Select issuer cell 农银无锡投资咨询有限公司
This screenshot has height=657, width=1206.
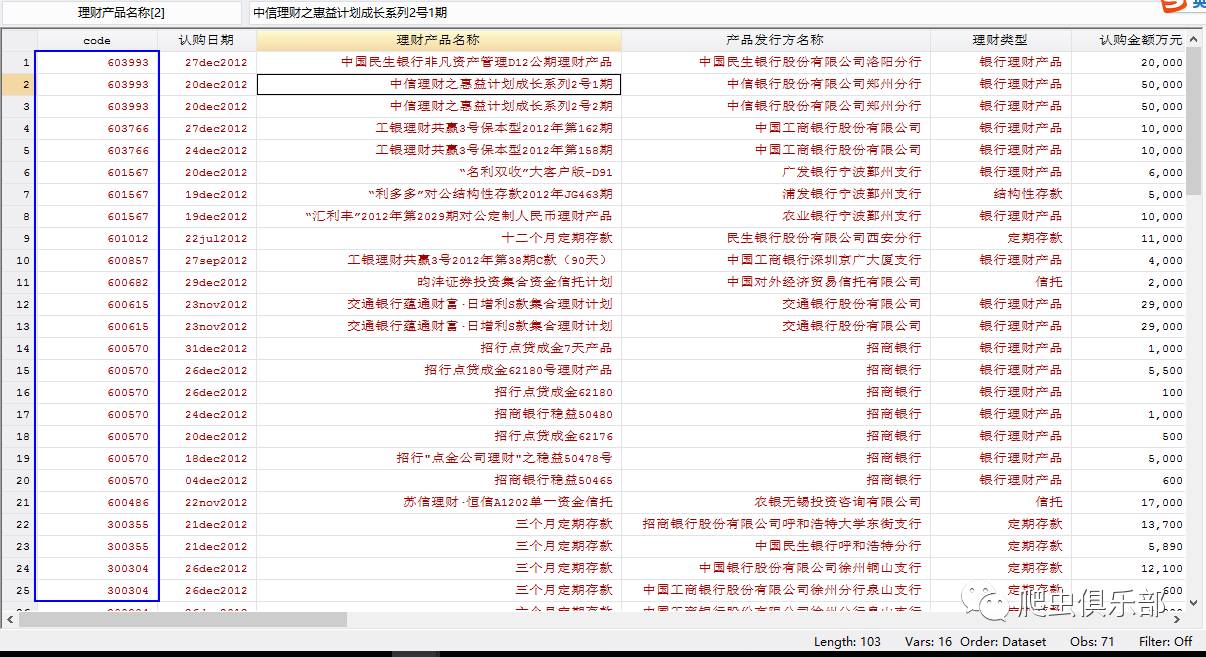pos(776,502)
